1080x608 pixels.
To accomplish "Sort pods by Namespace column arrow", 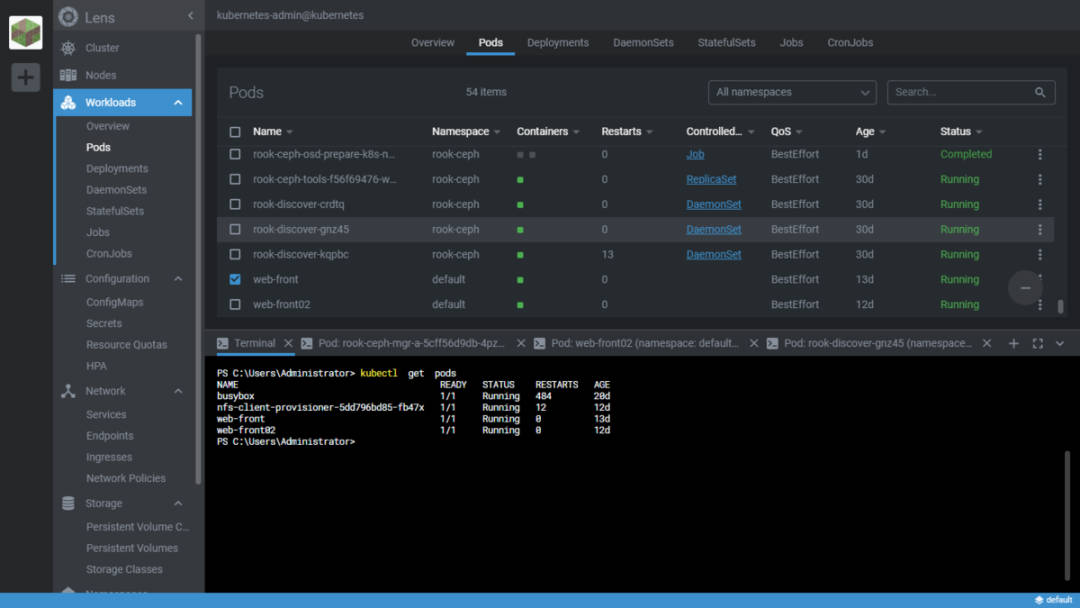I will (497, 132).
